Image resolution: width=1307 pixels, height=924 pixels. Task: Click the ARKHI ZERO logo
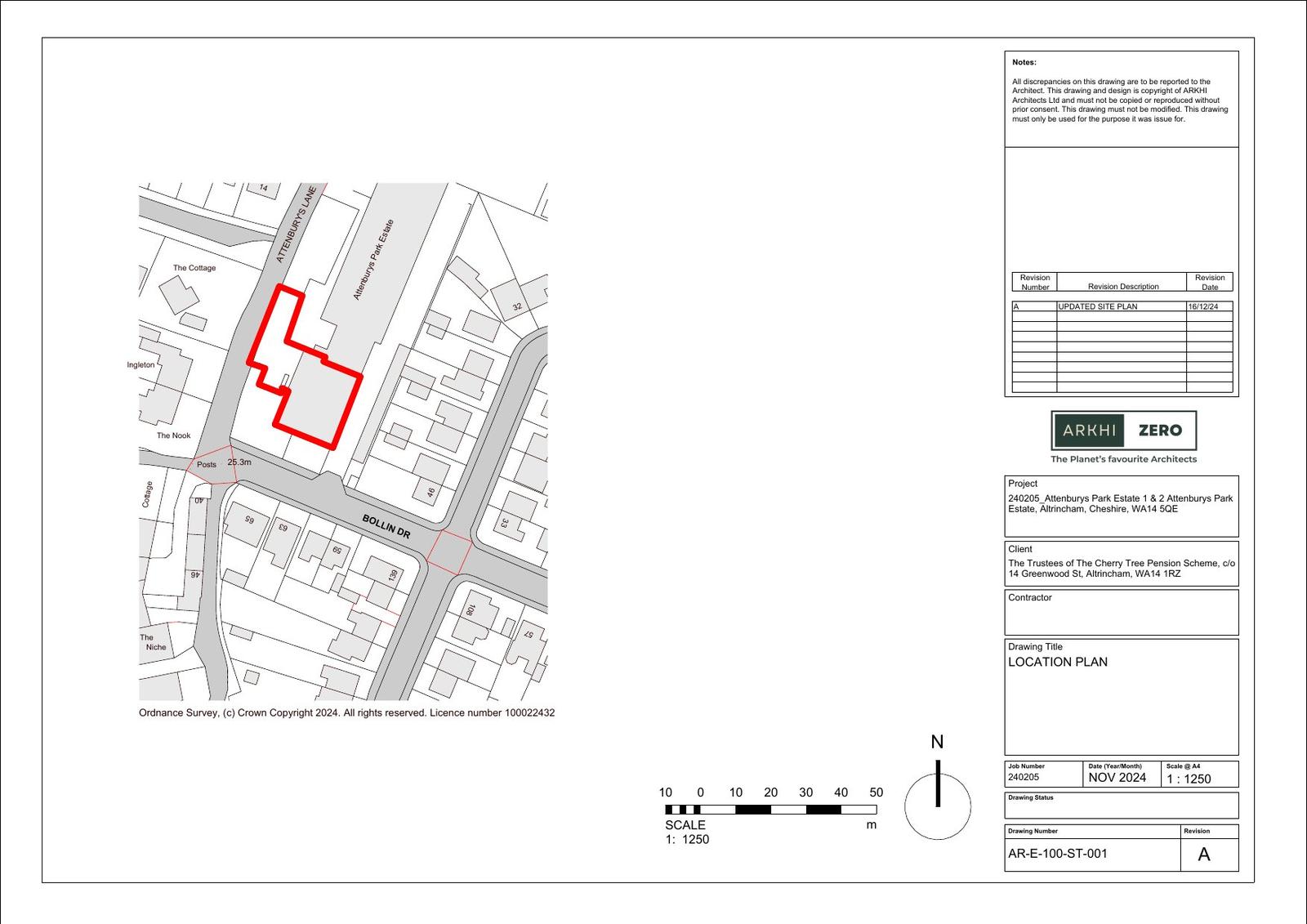point(1123,431)
